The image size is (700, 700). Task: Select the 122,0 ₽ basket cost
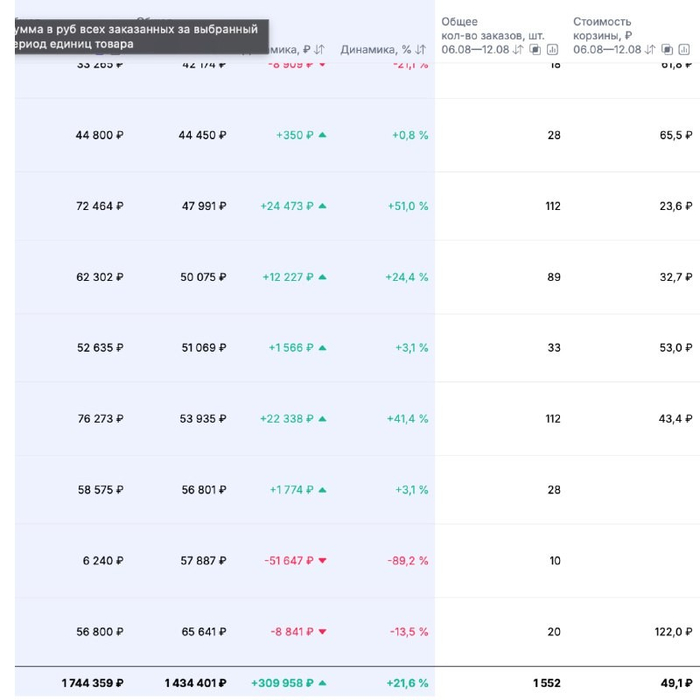673,632
